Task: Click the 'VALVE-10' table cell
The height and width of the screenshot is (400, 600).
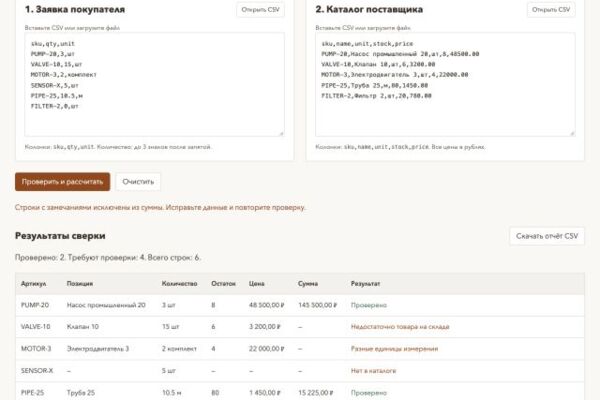Action: point(36,327)
